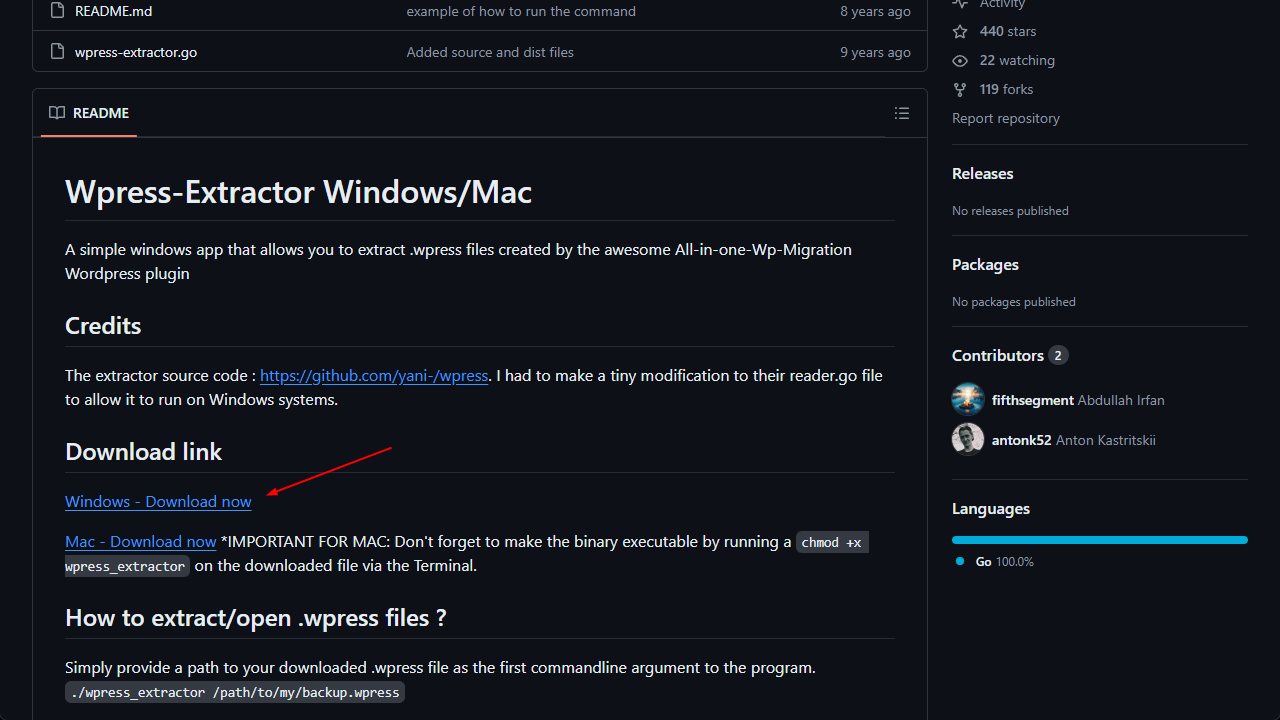Click the './wpress_extractor /path/to/my/backup.wpress' code
This screenshot has width=1280, height=720.
(235, 692)
